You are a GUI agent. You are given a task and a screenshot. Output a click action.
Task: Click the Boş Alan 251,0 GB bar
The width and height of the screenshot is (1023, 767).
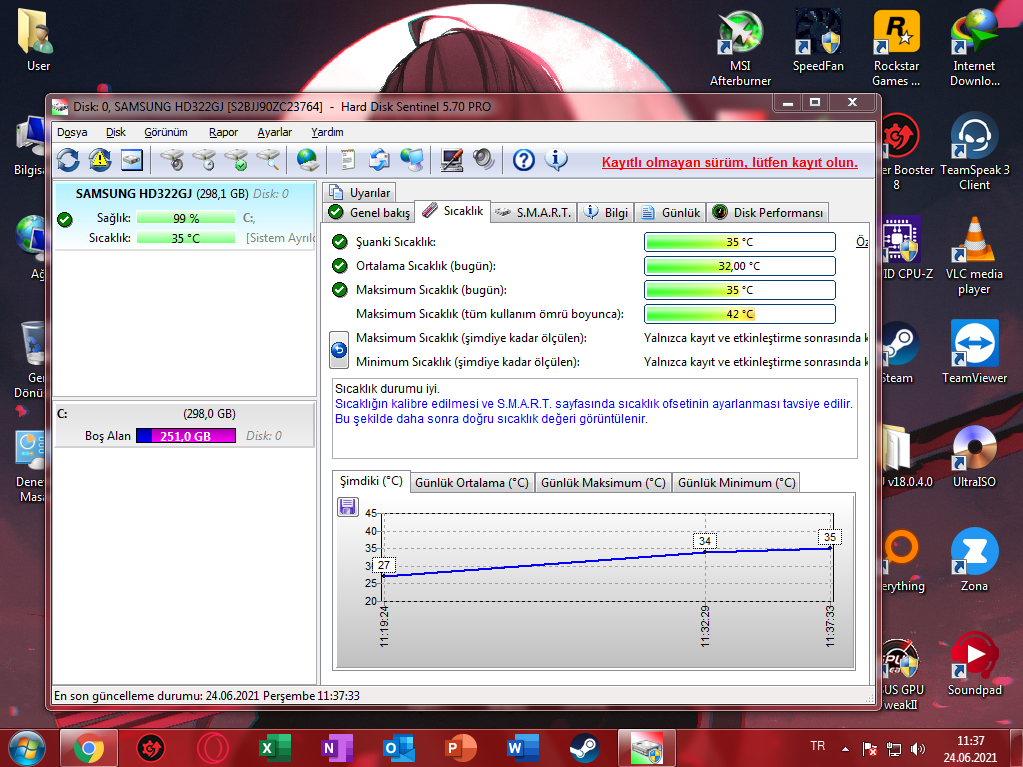click(186, 436)
